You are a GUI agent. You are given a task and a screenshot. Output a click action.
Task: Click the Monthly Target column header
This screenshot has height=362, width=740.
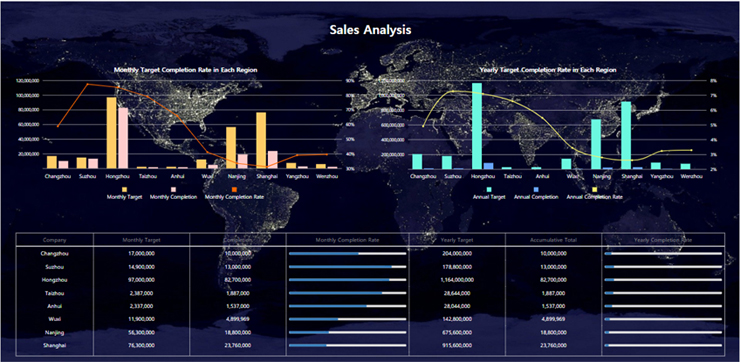[142, 240]
